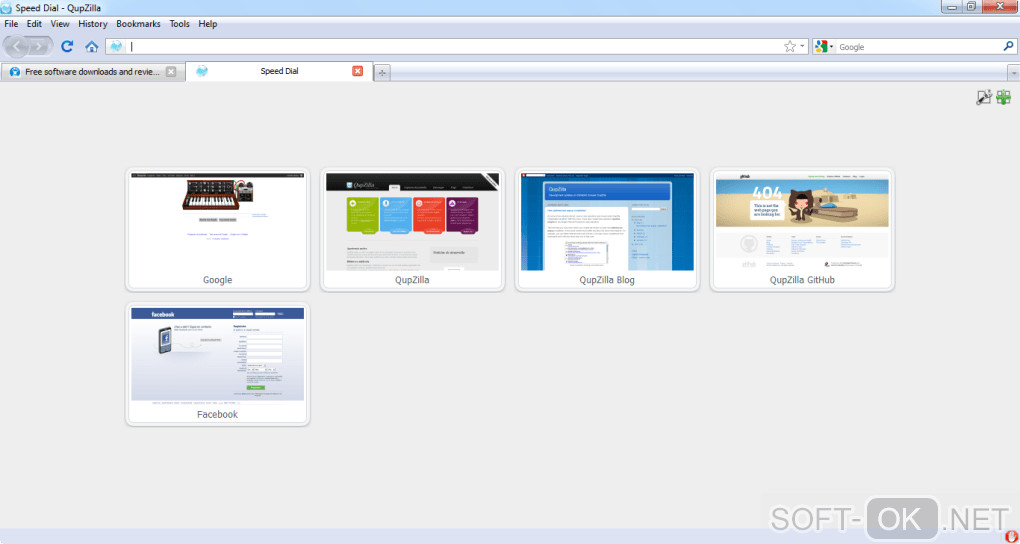Open the Edit menu

[34, 24]
